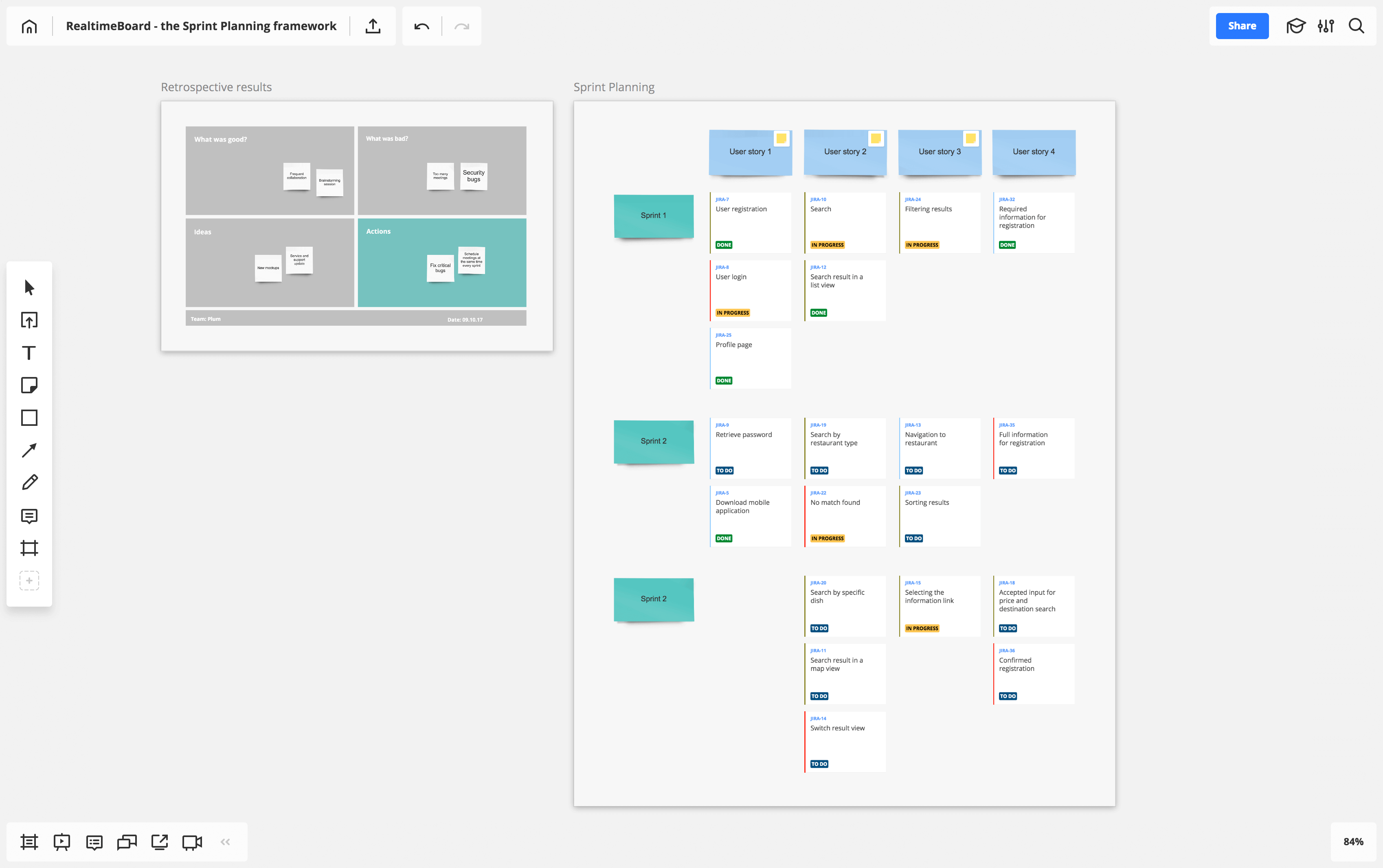The width and height of the screenshot is (1383, 868).
Task: Click undo arrow in top toolbar
Action: [x=421, y=25]
